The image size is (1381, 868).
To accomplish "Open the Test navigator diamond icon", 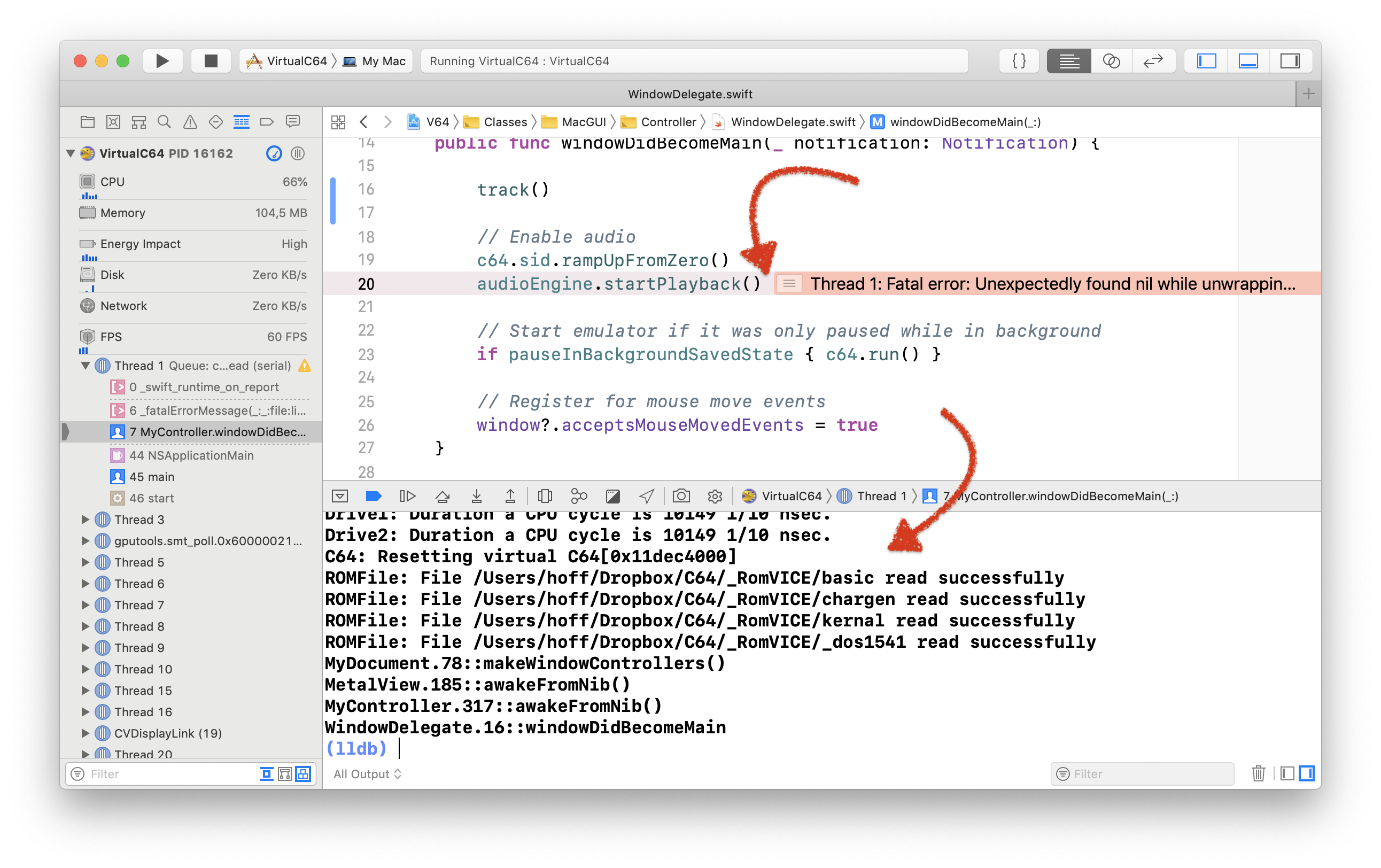I will click(215, 122).
